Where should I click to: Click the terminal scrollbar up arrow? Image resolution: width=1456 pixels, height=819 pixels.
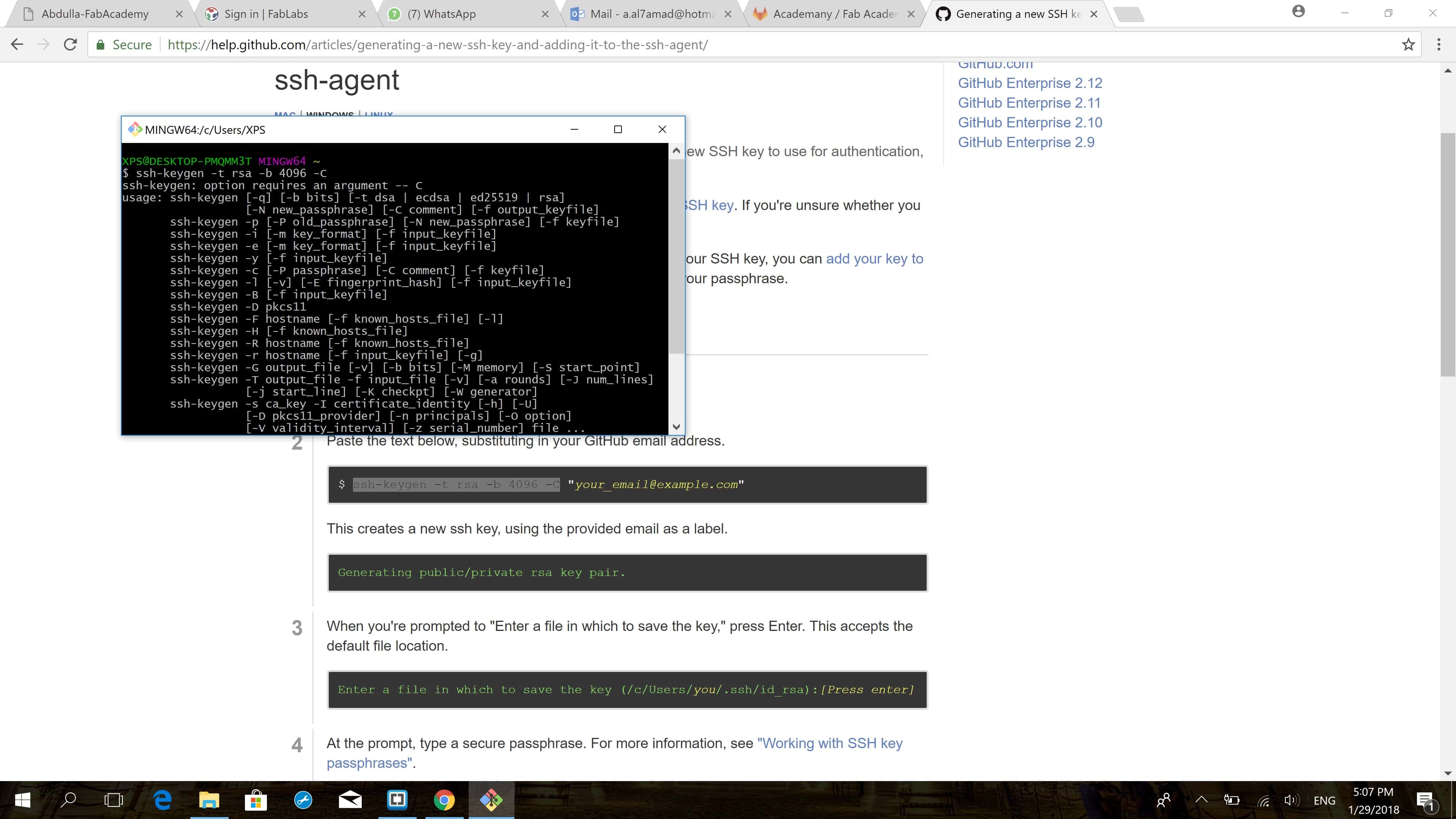point(676,151)
